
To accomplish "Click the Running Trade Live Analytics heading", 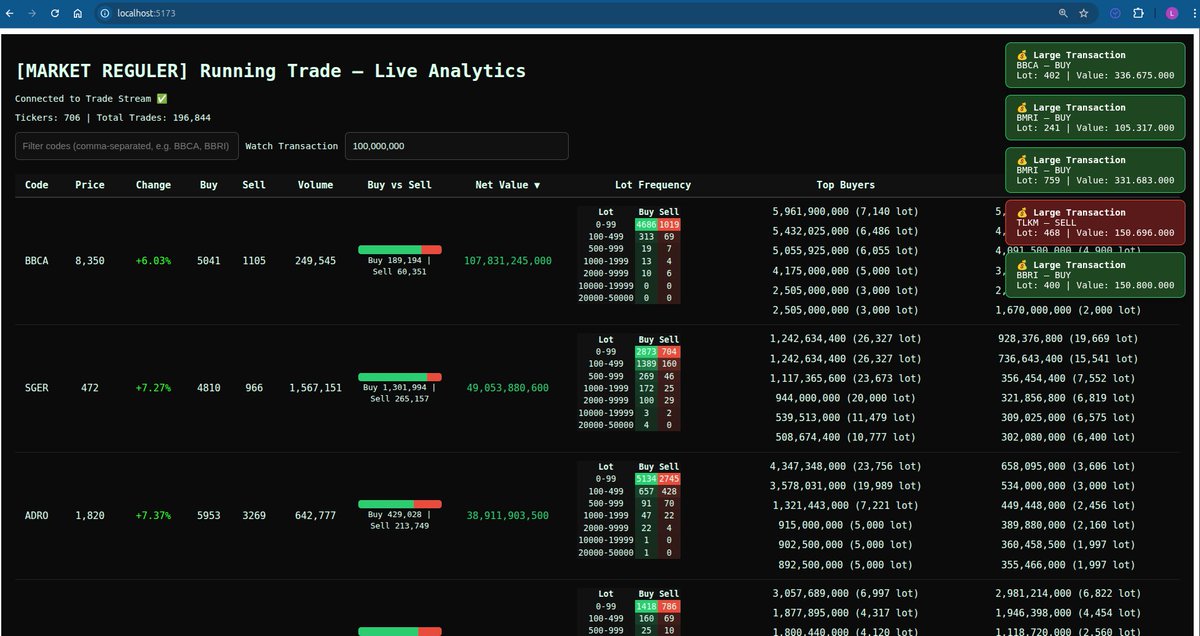I will 270,71.
